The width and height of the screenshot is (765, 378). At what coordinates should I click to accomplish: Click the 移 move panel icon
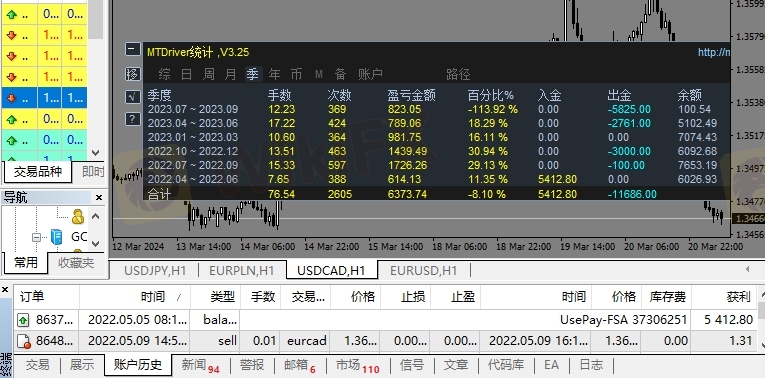coord(132,74)
